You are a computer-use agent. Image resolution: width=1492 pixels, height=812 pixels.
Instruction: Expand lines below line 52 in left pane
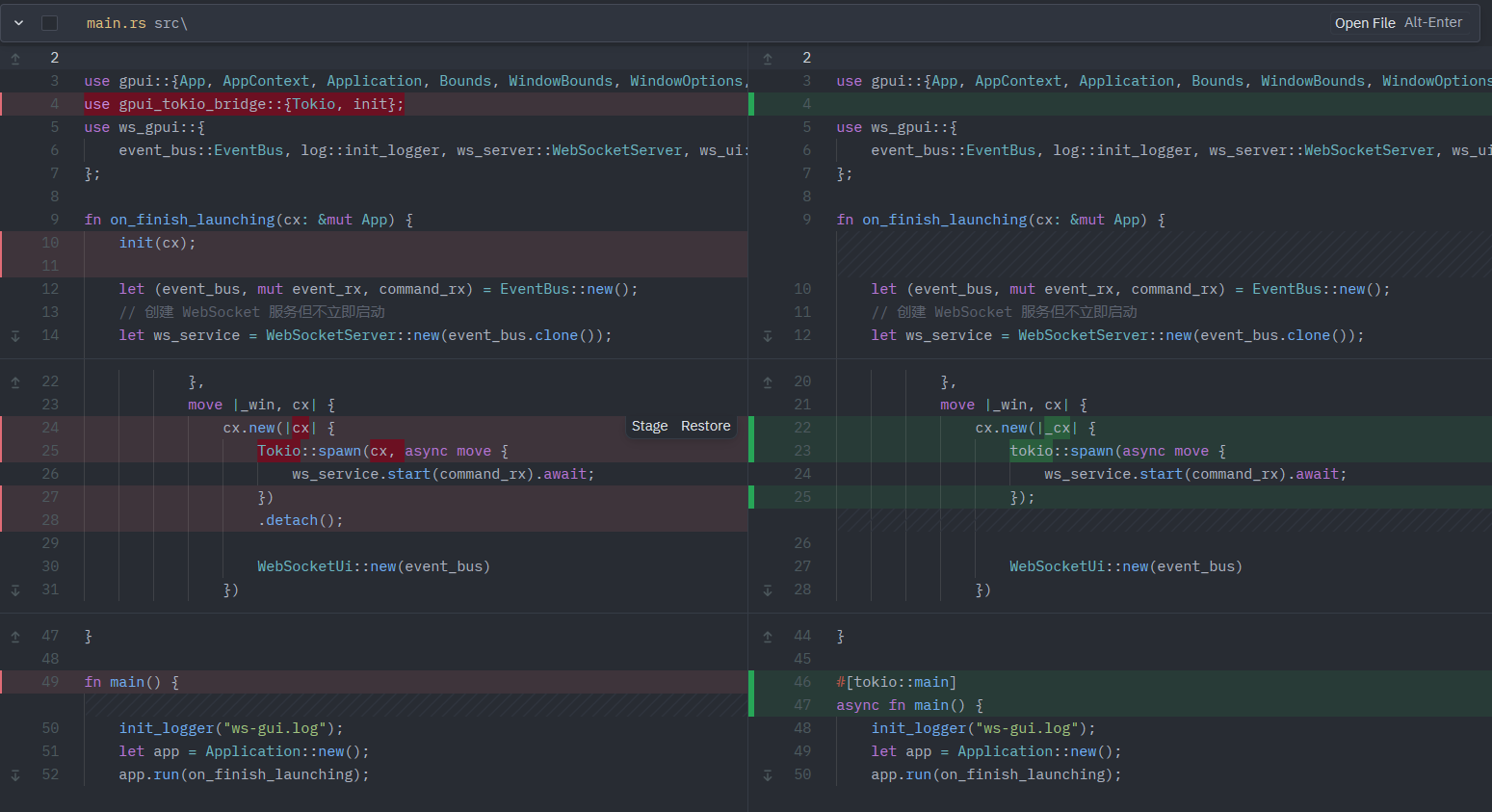click(x=15, y=775)
